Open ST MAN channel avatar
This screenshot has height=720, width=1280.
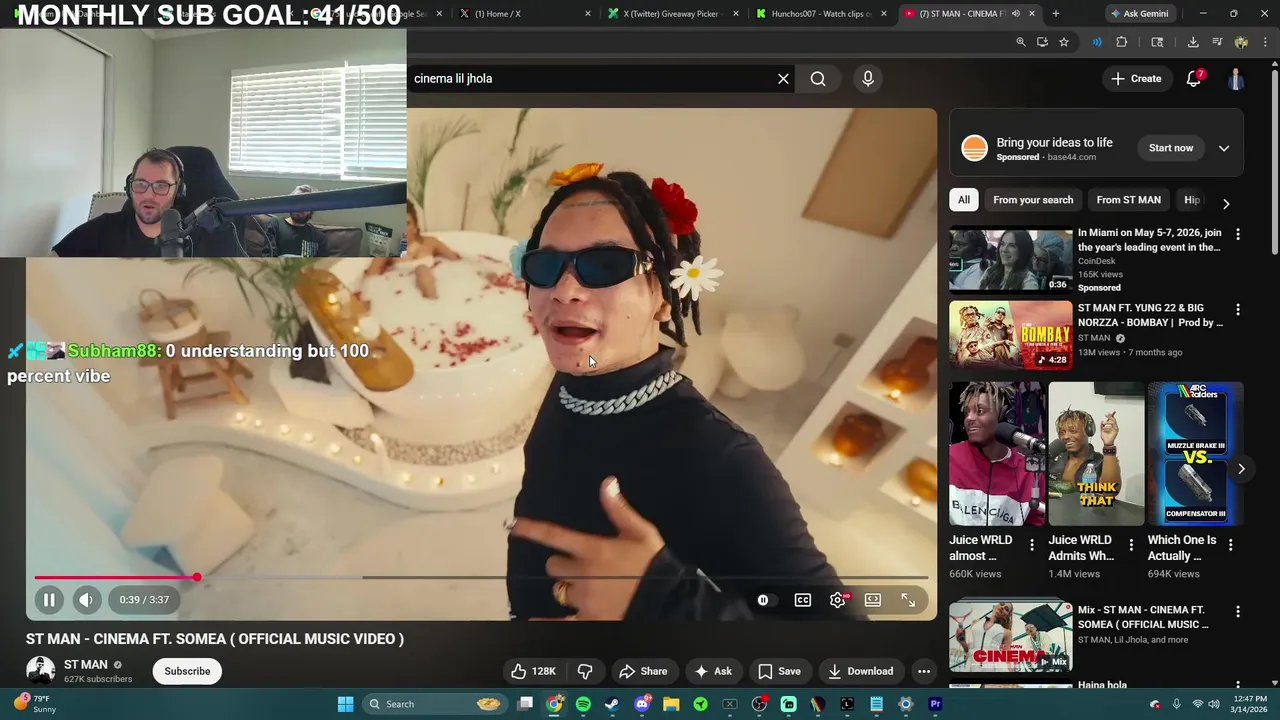pyautogui.click(x=40, y=671)
